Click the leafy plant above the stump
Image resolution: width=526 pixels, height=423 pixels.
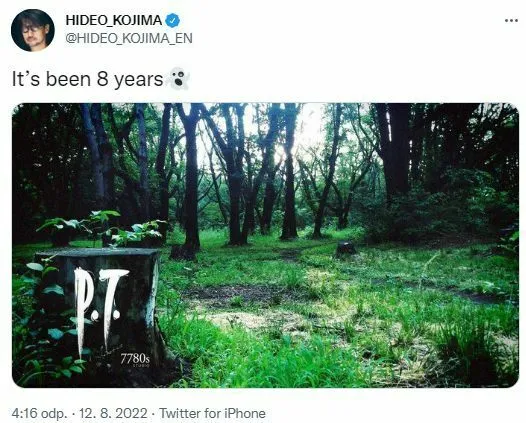coord(101,227)
